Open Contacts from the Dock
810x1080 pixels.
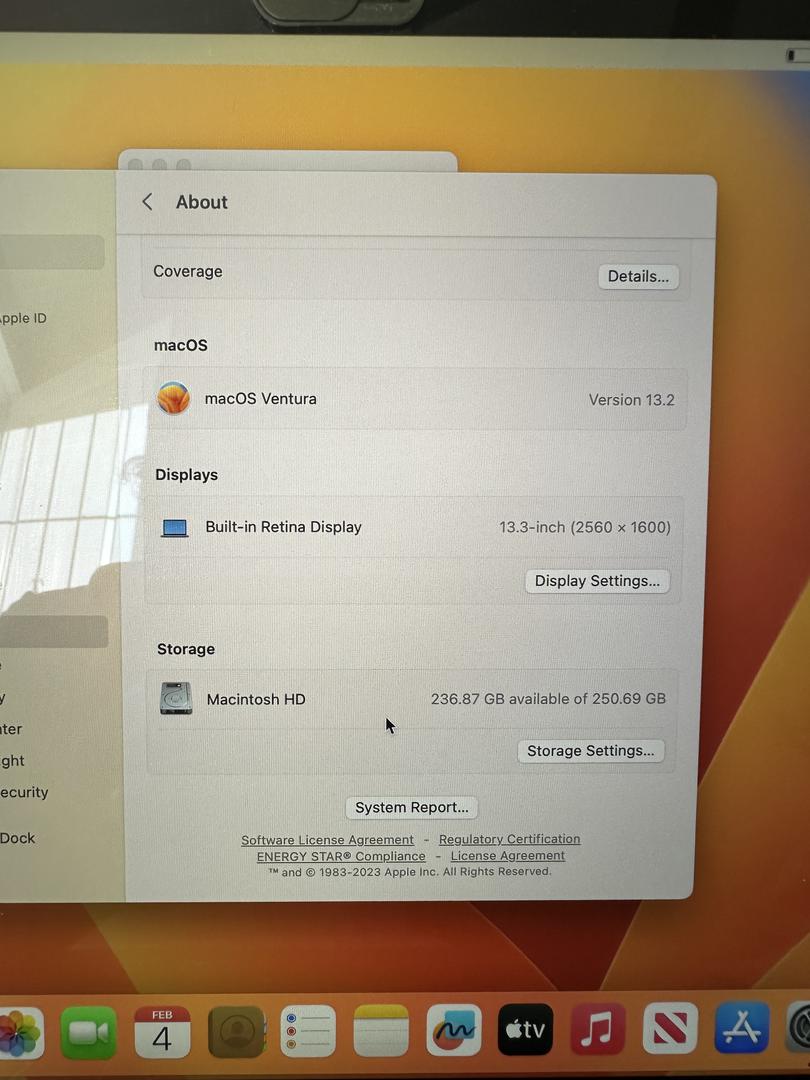tap(236, 1032)
